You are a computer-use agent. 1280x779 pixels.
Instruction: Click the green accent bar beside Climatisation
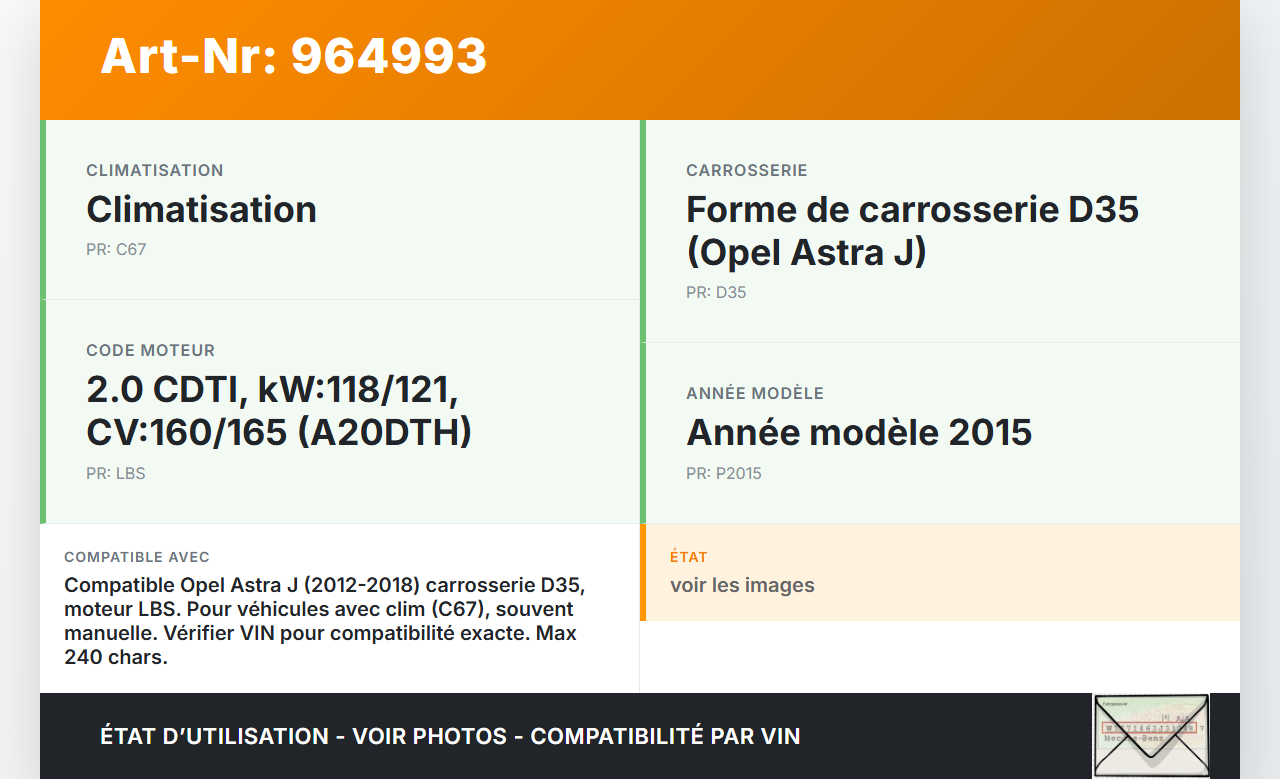41,210
